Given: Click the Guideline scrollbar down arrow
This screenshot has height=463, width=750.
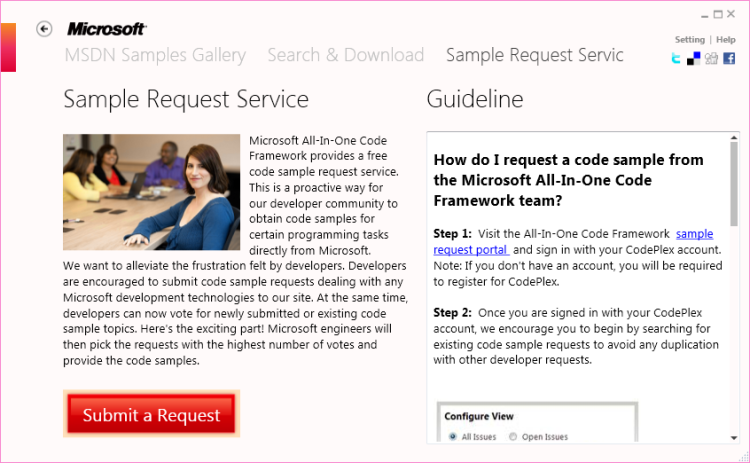Looking at the screenshot, I should (734, 438).
